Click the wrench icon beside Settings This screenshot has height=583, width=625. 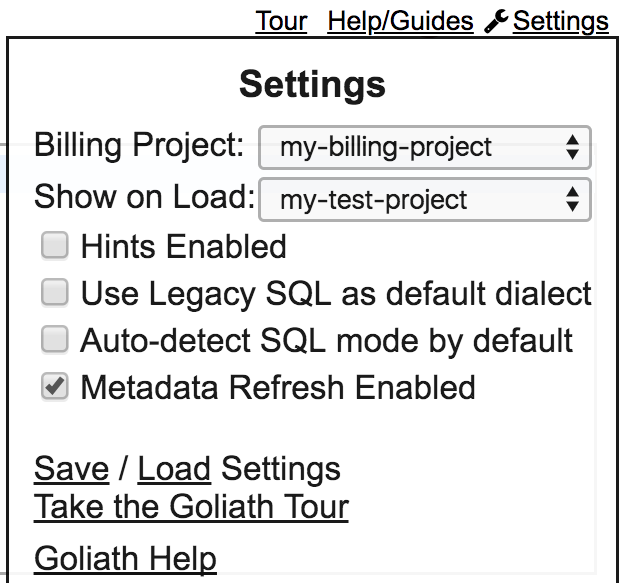497,21
